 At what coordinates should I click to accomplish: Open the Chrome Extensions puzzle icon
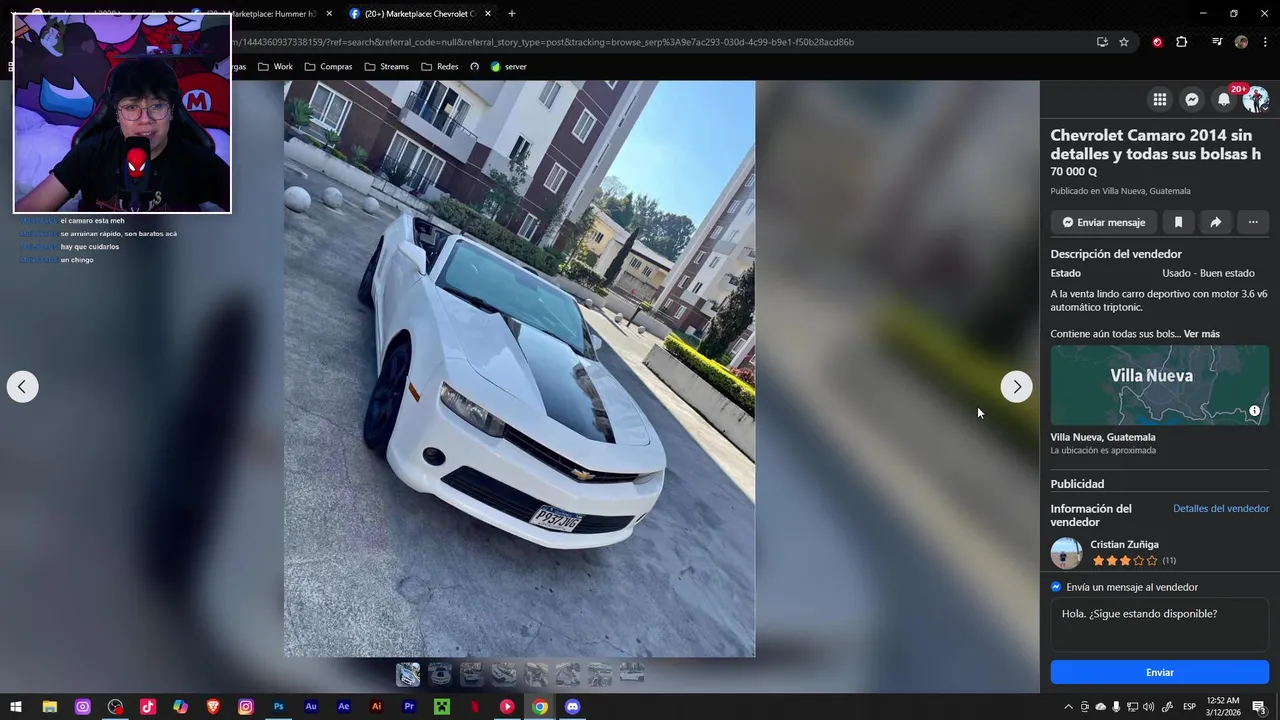[x=1182, y=42]
